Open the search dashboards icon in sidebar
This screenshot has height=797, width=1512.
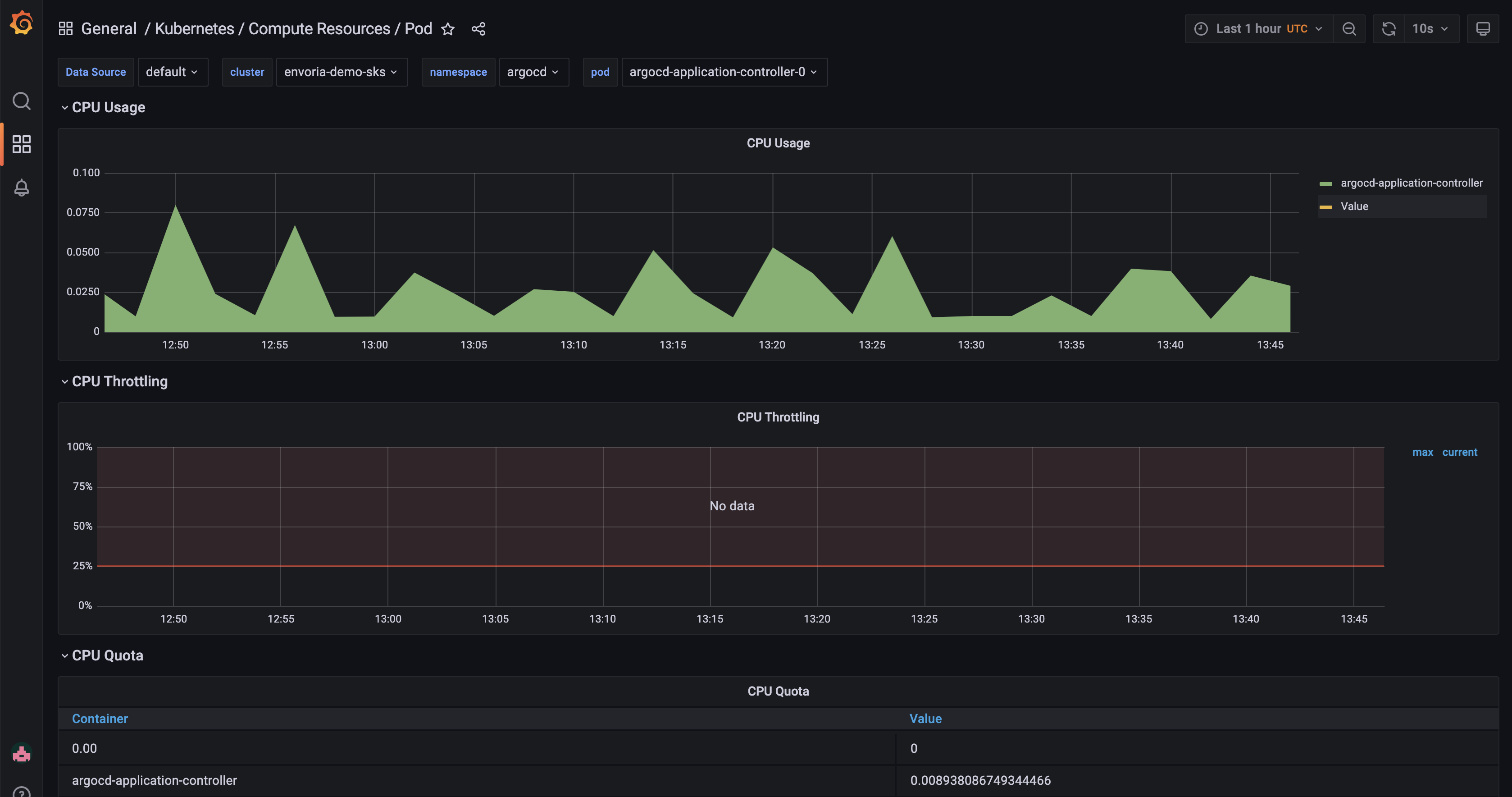pos(22,101)
